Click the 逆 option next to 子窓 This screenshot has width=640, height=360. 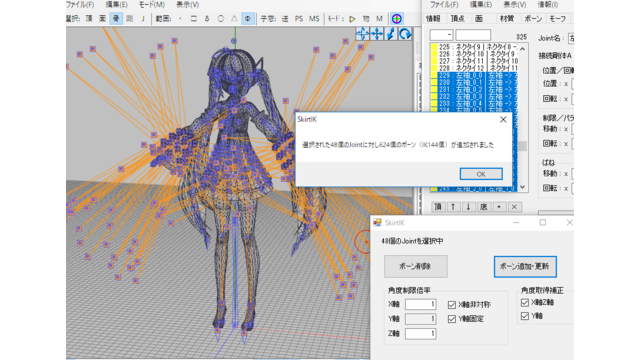[285, 19]
